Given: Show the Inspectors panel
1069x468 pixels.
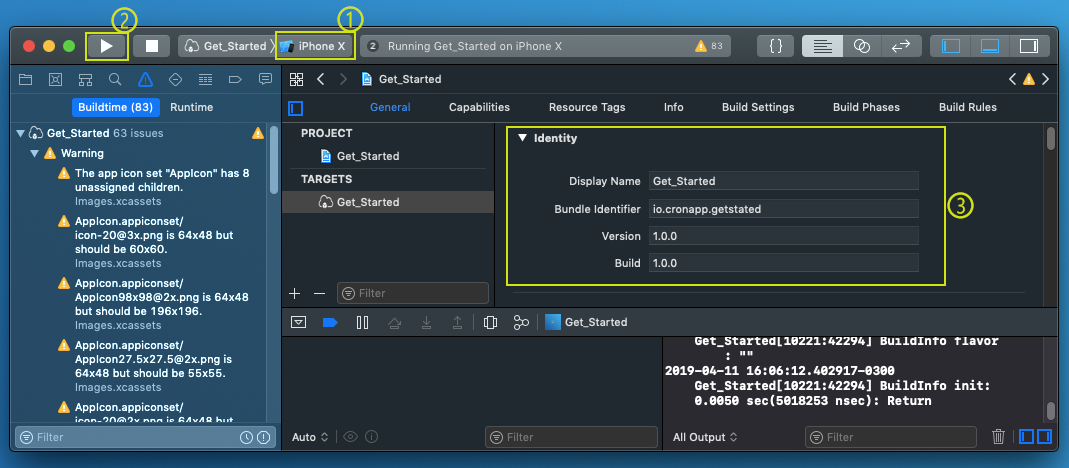Looking at the screenshot, I should click(1028, 46).
